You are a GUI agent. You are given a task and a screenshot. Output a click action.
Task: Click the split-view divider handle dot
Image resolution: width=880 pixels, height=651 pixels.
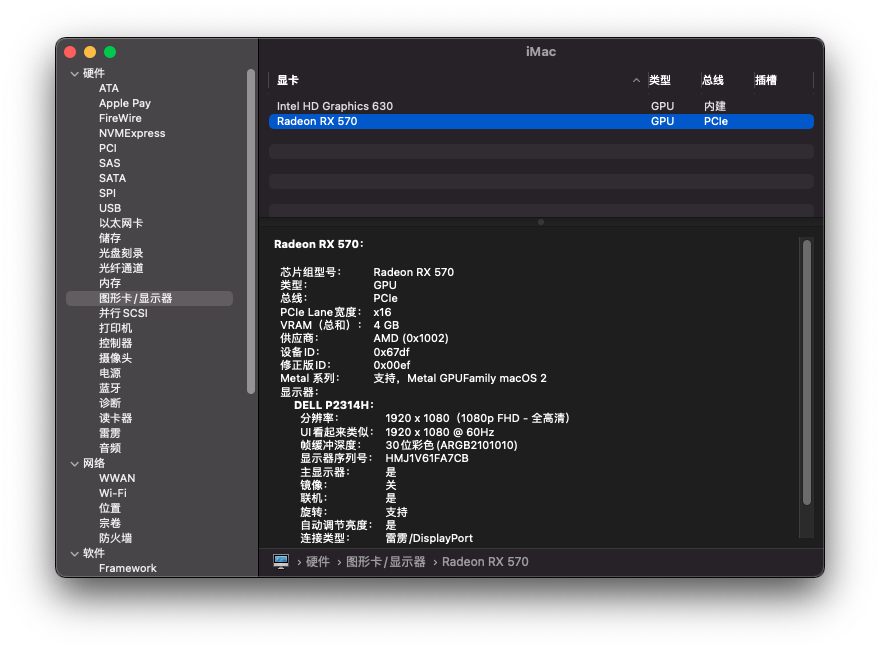pyautogui.click(x=540, y=222)
